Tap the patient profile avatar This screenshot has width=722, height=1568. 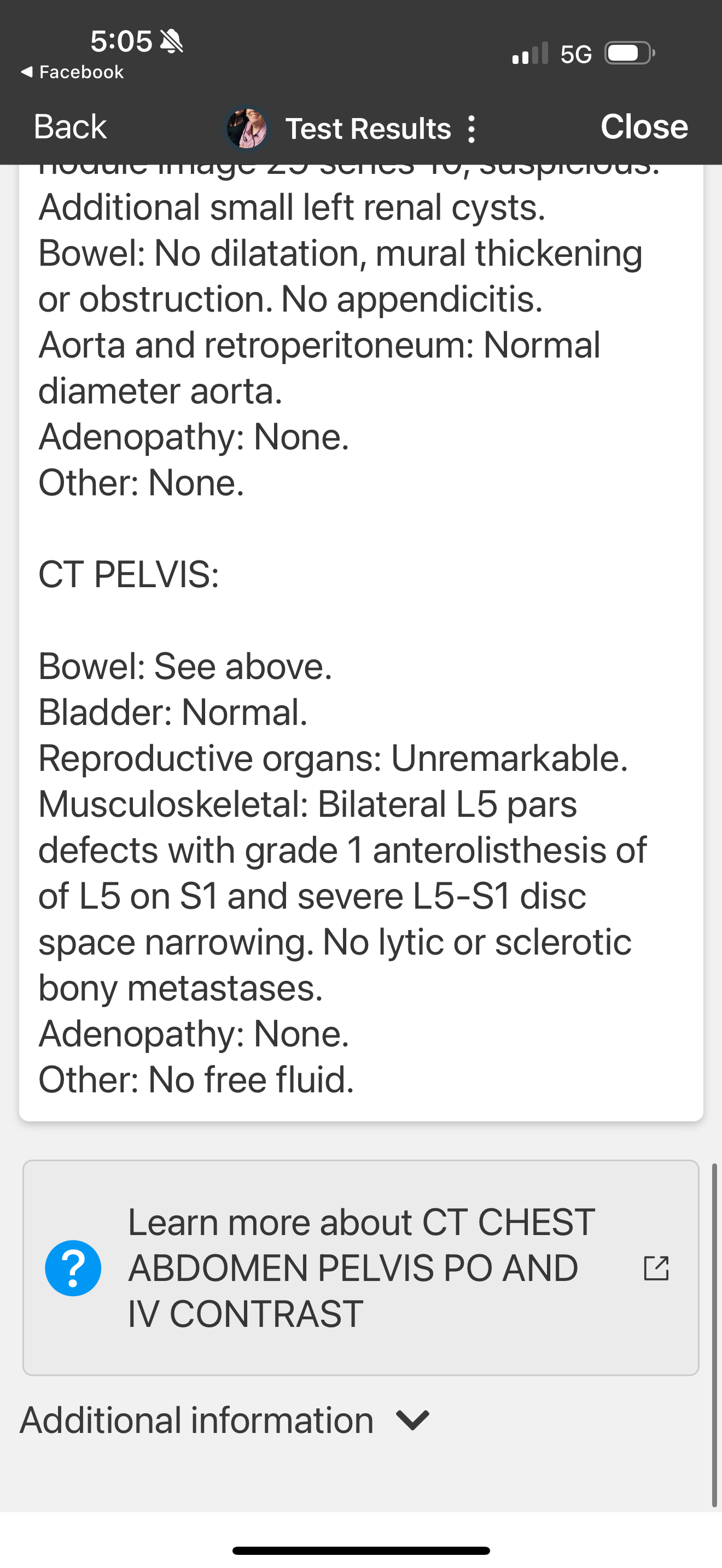coord(246,128)
